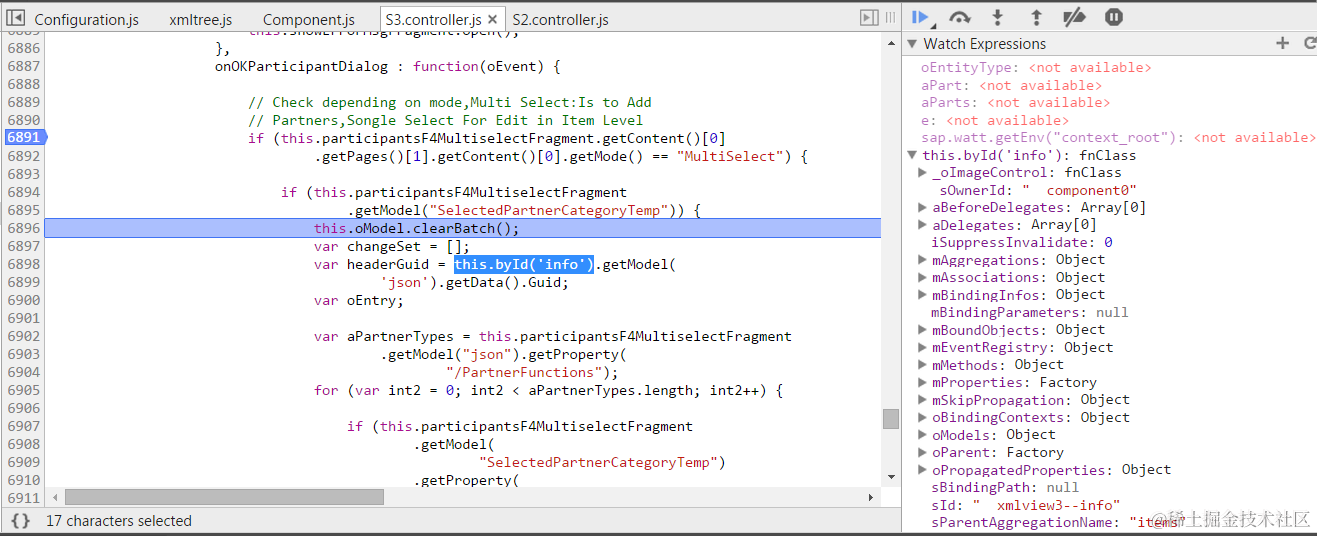Click the aParts watch expression
This screenshot has width=1317, height=536.
click(x=1015, y=103)
